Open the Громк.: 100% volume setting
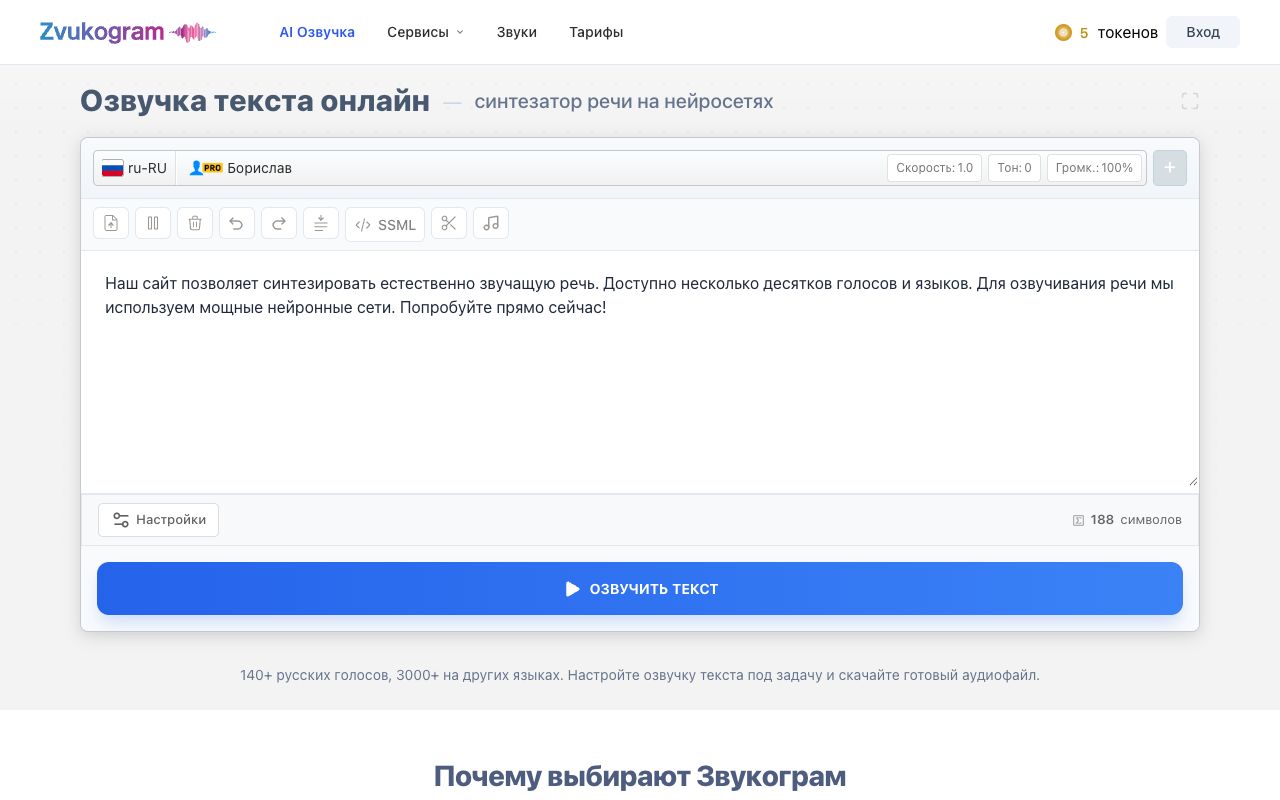This screenshot has width=1280, height=800. tap(1094, 168)
